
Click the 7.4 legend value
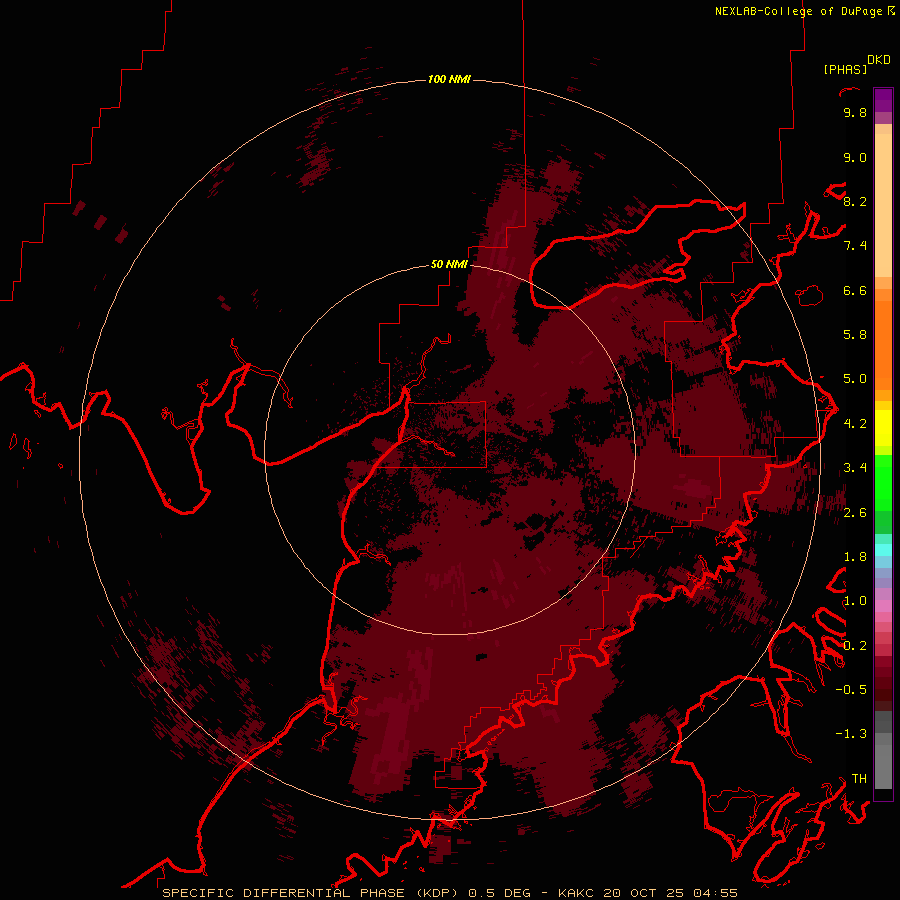coord(855,246)
